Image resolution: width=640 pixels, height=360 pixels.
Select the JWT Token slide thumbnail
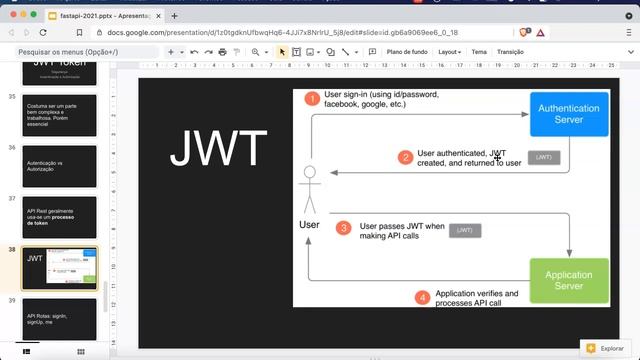[x=60, y=73]
